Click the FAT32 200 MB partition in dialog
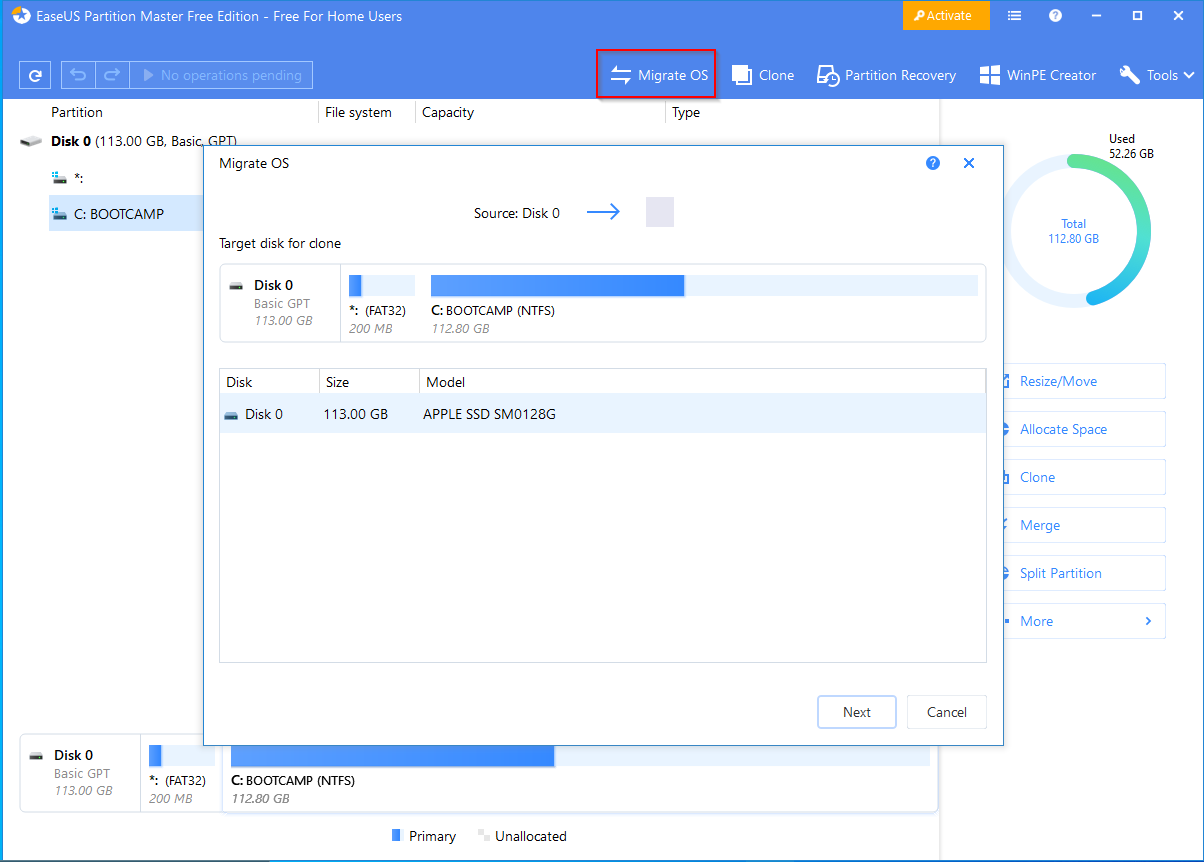 381,305
